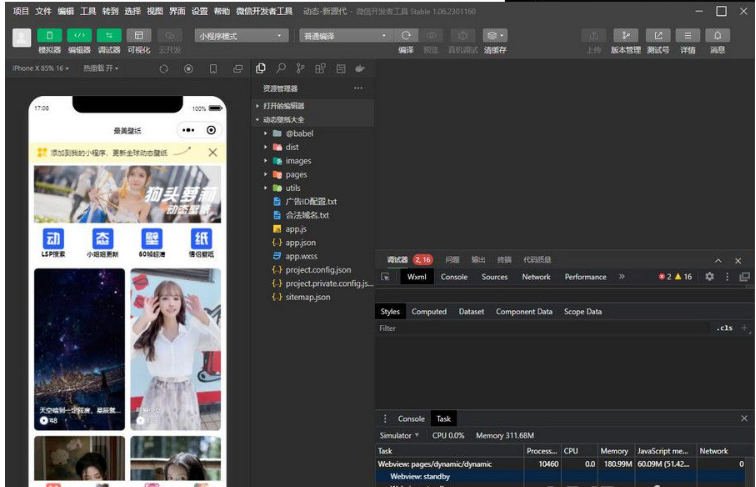Click the 动 LSP搜索 category button

click(x=54, y=239)
